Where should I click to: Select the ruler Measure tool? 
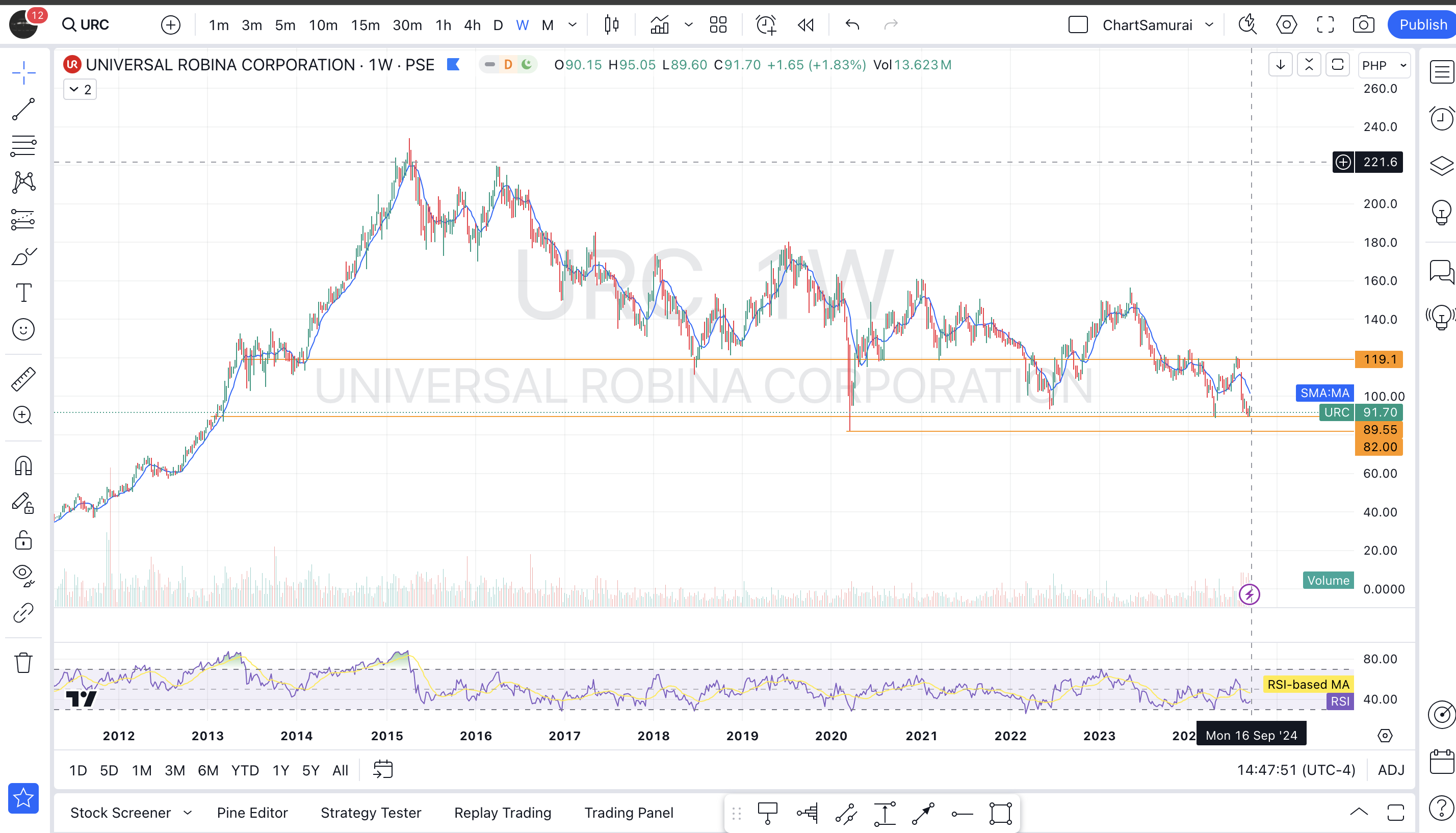(x=23, y=379)
